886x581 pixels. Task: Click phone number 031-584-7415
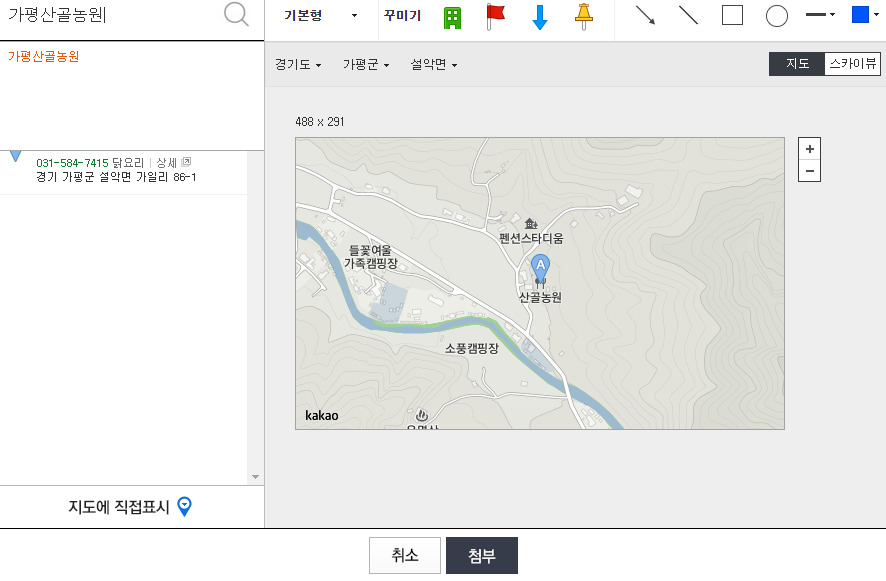click(x=72, y=163)
